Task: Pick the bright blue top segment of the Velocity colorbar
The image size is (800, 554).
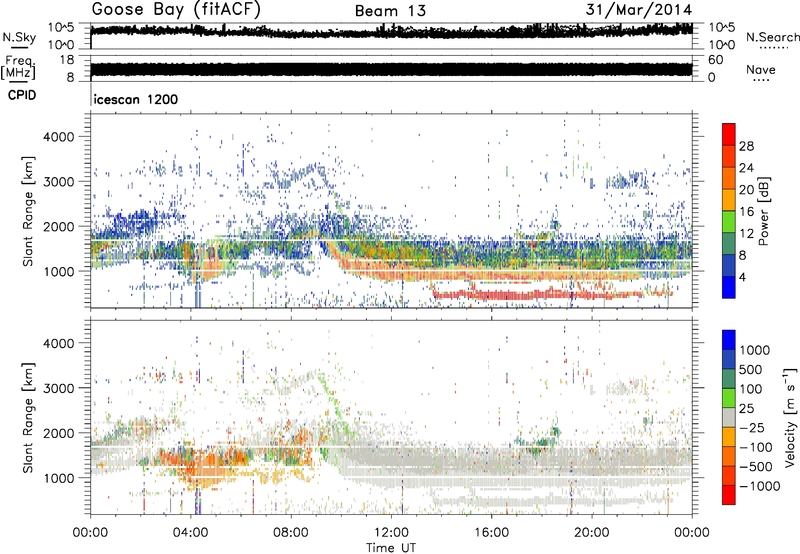Action: tap(729, 340)
